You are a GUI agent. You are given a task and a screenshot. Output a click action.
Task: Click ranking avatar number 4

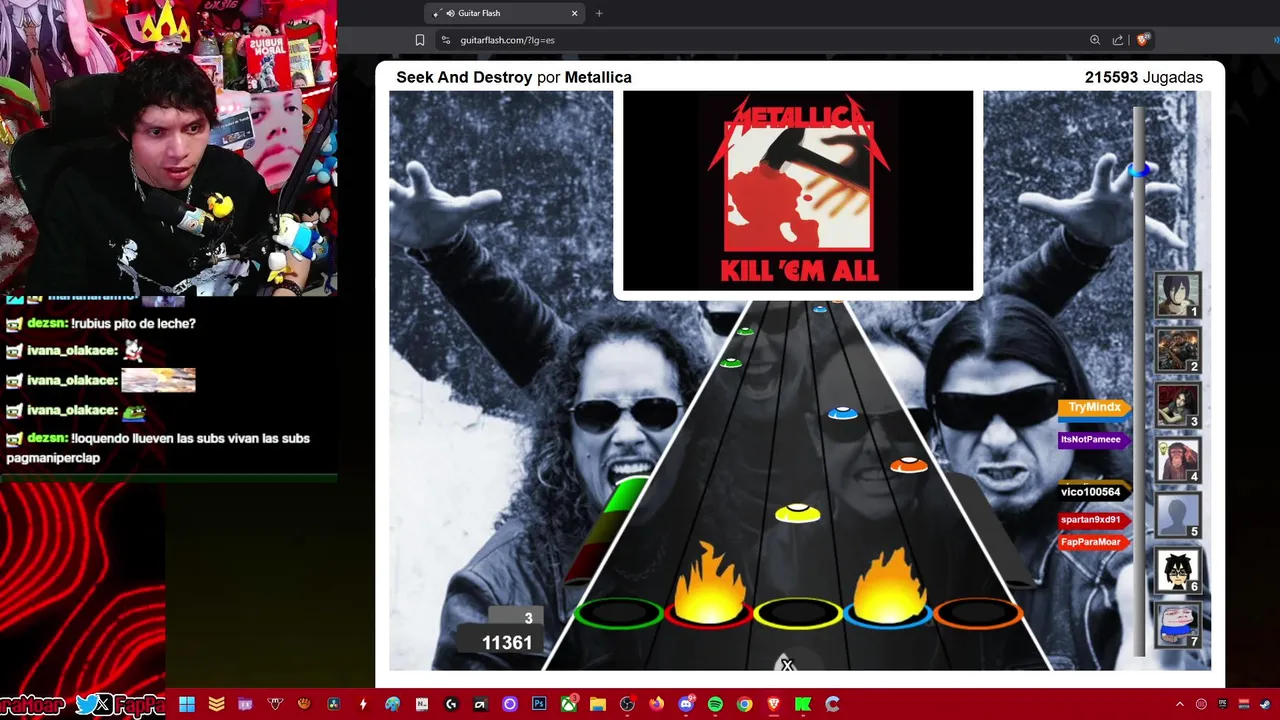pos(1178,460)
